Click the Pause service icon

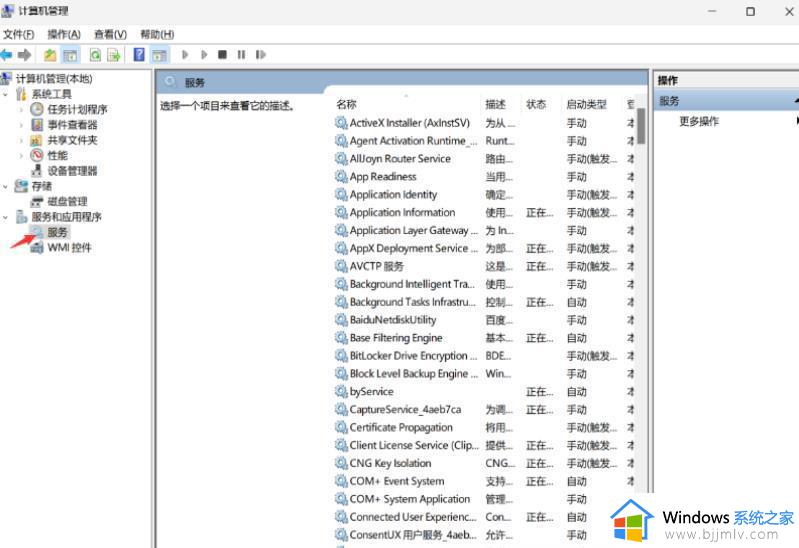click(242, 55)
